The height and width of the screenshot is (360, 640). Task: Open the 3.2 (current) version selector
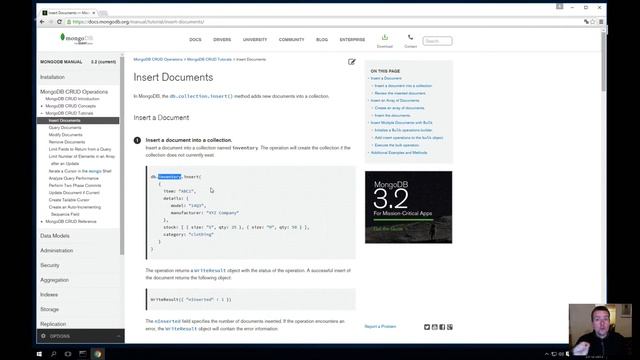(103, 62)
